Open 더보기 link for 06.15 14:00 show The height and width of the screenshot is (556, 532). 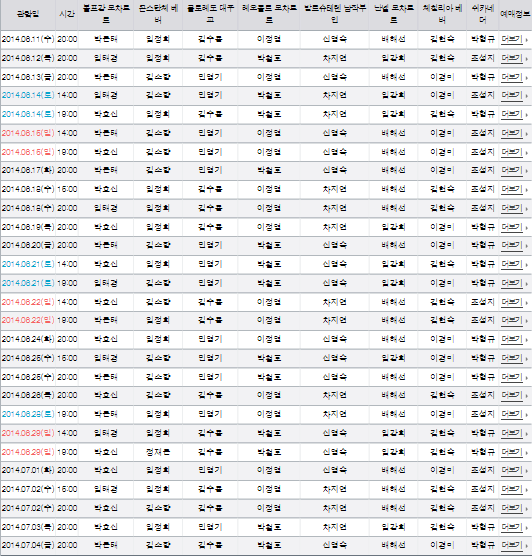coord(512,133)
